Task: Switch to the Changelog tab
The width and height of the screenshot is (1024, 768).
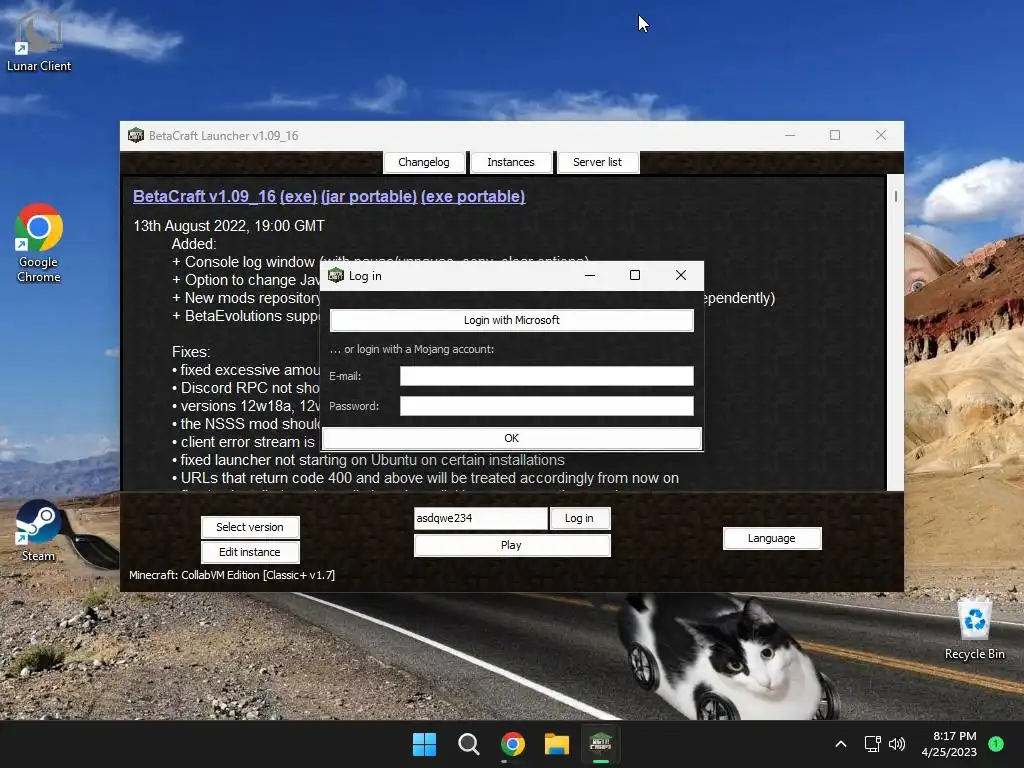Action: (x=424, y=162)
